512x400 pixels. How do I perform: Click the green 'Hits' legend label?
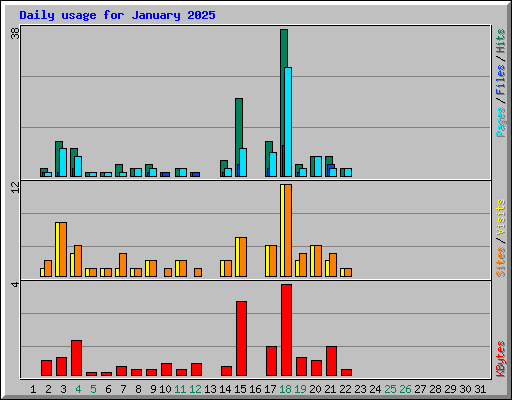pos(500,41)
